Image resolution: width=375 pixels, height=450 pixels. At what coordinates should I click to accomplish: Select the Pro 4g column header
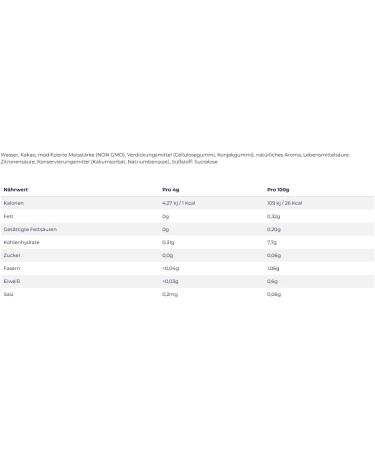(171, 190)
